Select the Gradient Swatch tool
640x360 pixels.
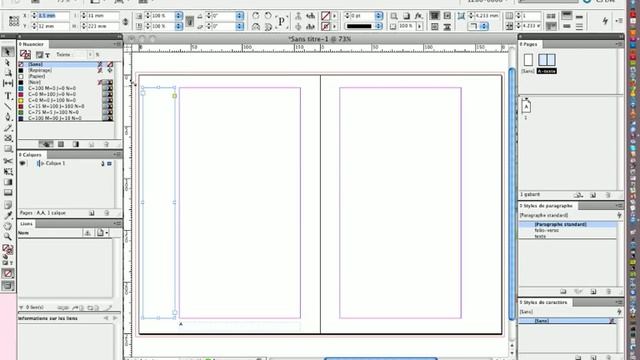(x=8, y=182)
